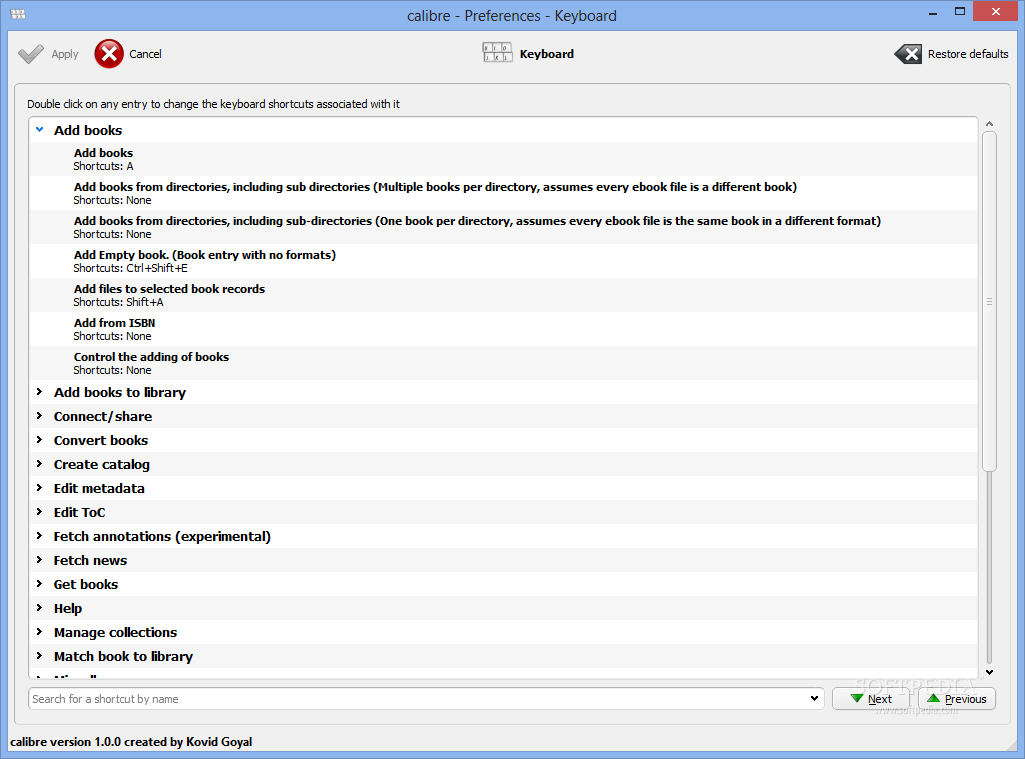This screenshot has width=1025, height=759.
Task: Click the green Apply checkmark icon
Action: [31, 54]
